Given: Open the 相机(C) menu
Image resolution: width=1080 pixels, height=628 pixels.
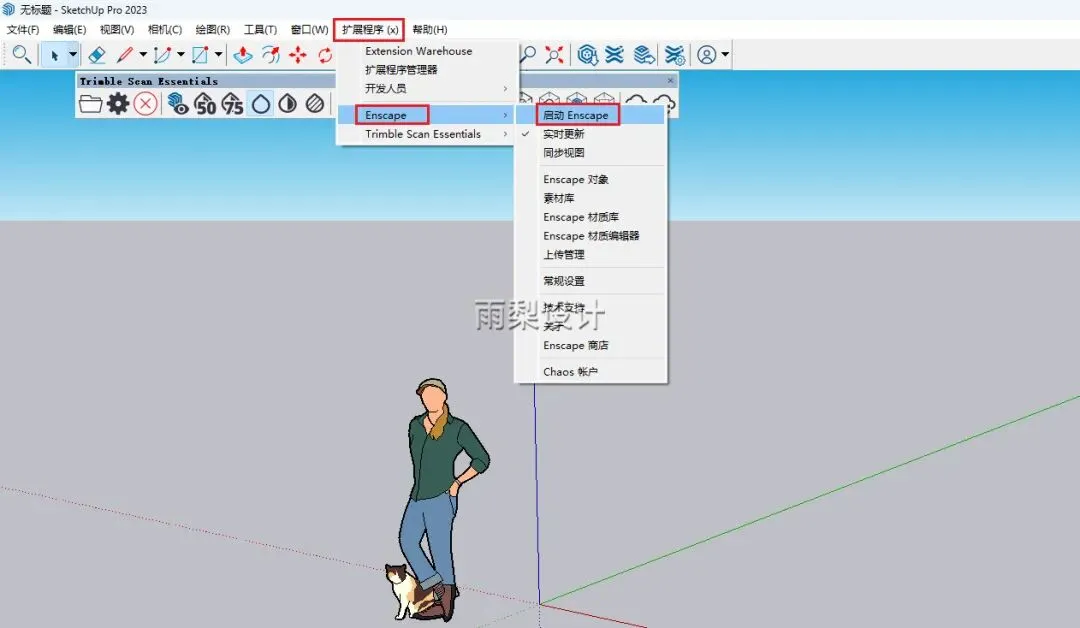Looking at the screenshot, I should (x=165, y=30).
